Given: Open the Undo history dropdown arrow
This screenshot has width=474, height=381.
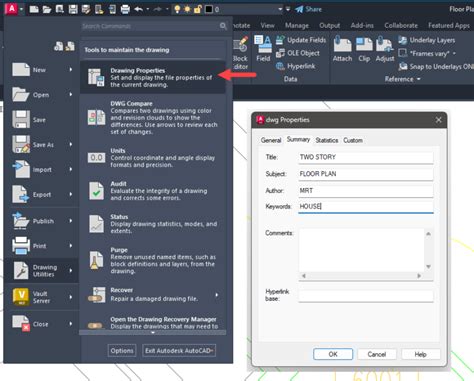Looking at the screenshot, I should (x=148, y=9).
